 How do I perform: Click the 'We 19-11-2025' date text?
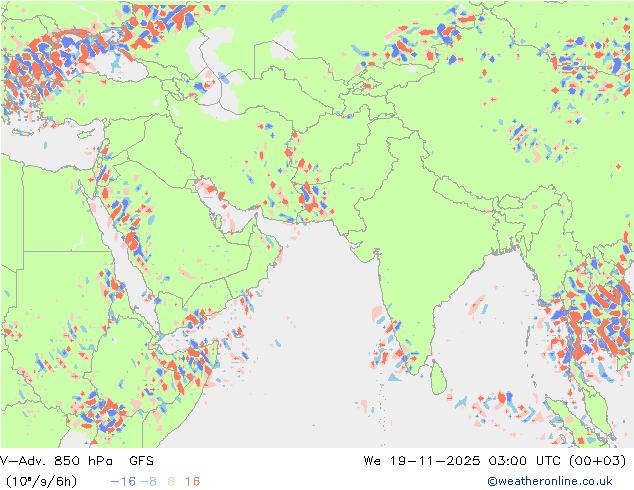pos(422,460)
